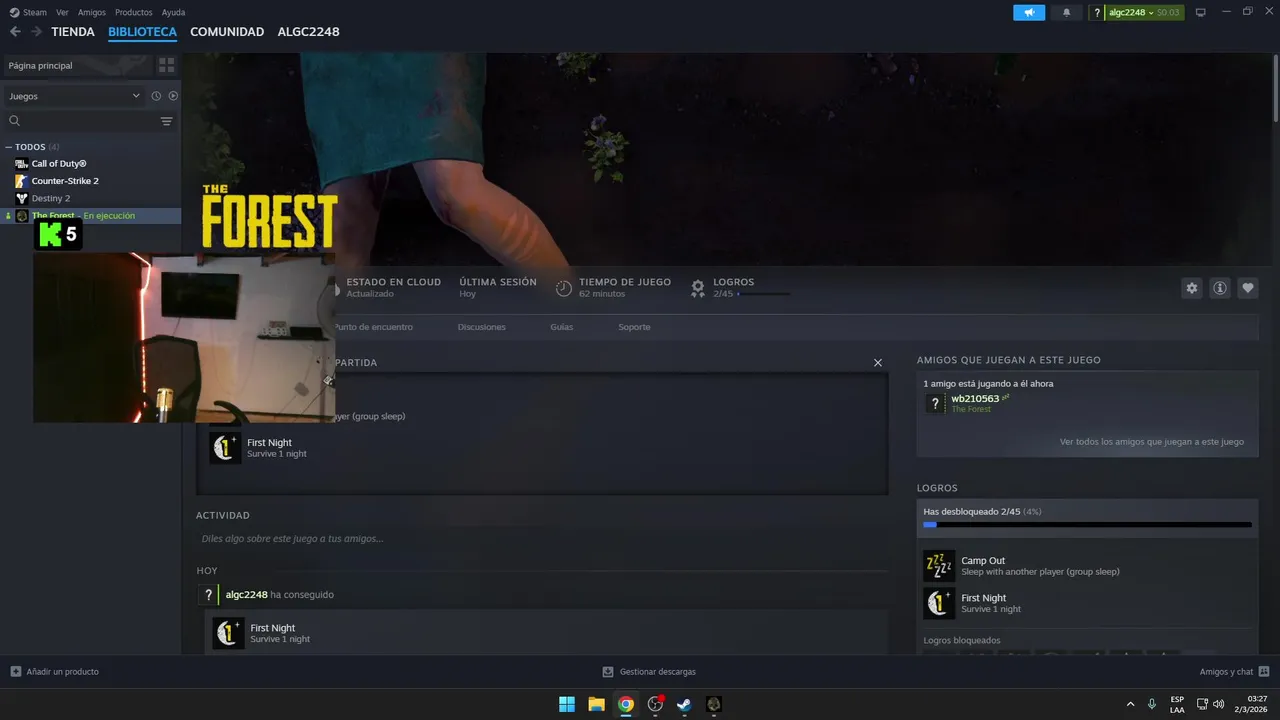Screen dimensions: 1280x720
Task: Go forward with the right arrow
Action: tap(37, 32)
